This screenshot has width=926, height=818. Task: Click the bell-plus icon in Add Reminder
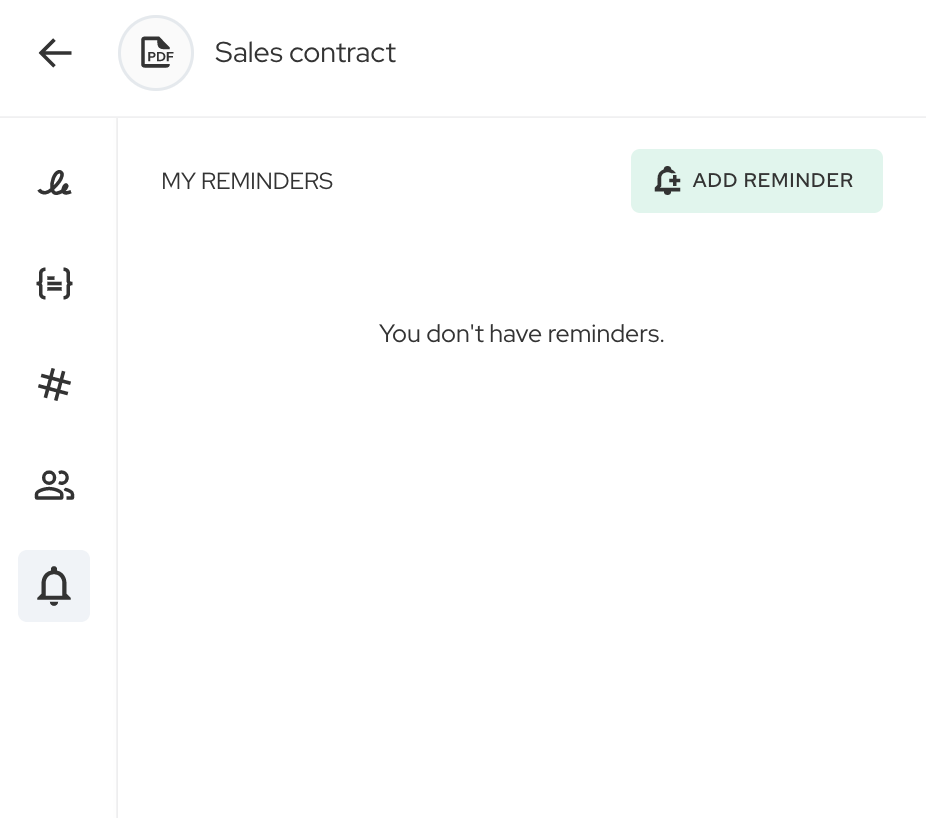point(667,181)
